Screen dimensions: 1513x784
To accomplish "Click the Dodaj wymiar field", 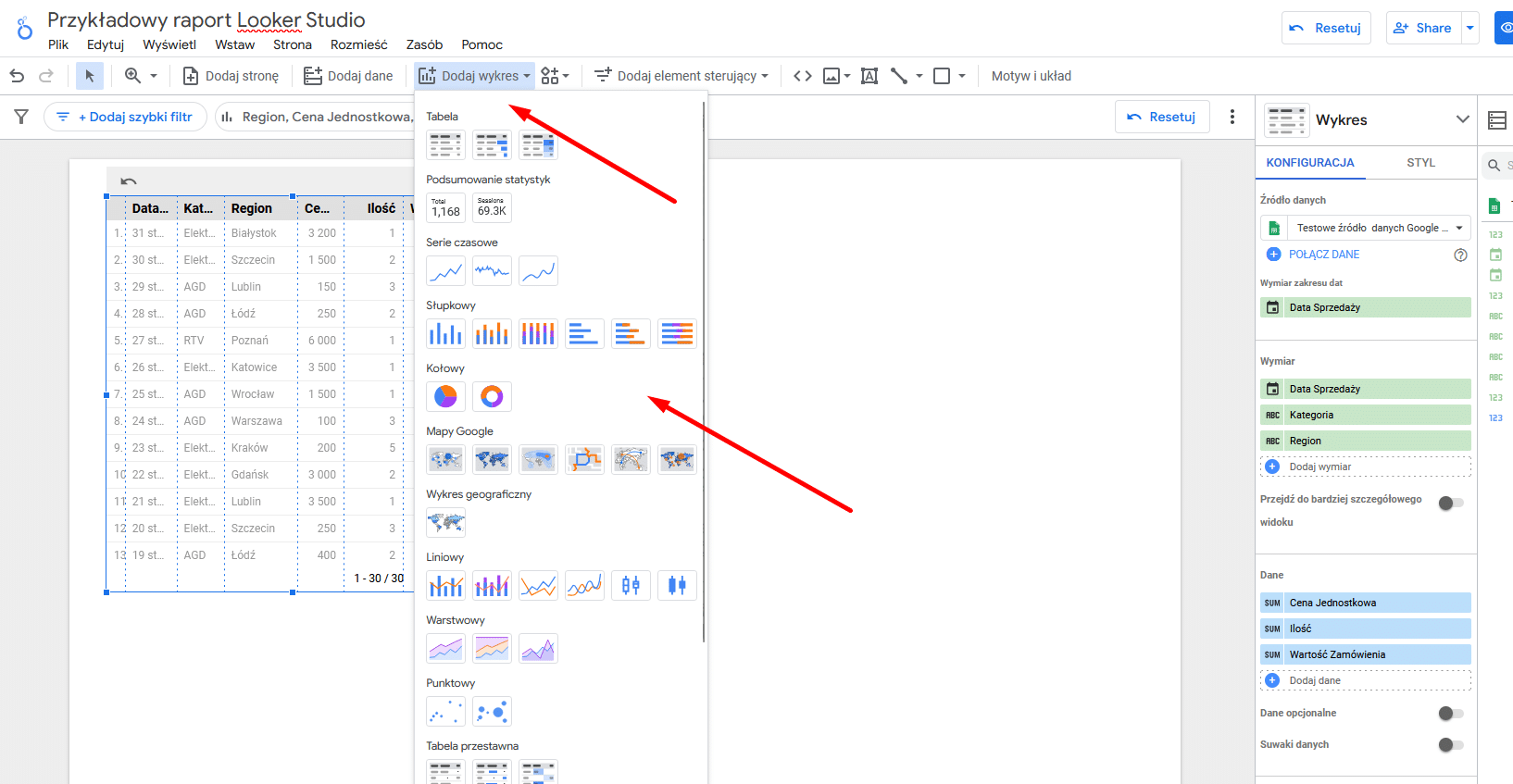I will tap(1366, 467).
